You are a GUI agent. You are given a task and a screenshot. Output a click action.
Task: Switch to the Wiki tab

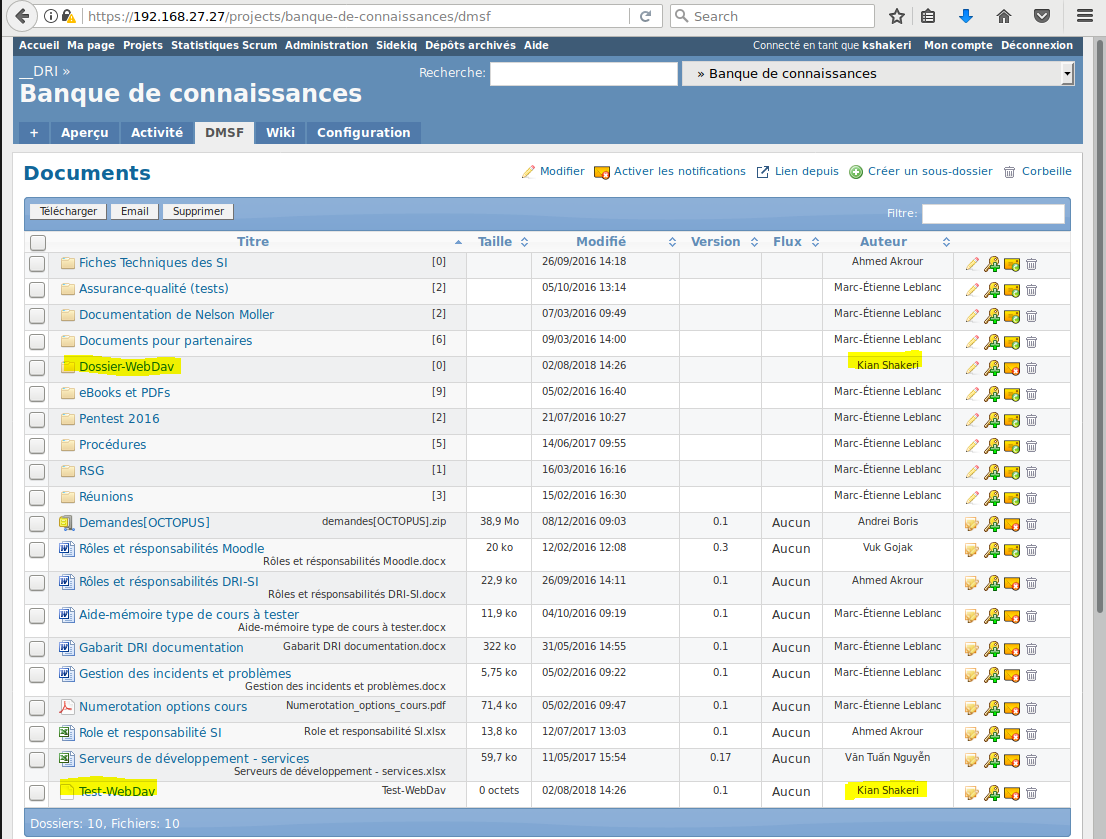(x=280, y=132)
